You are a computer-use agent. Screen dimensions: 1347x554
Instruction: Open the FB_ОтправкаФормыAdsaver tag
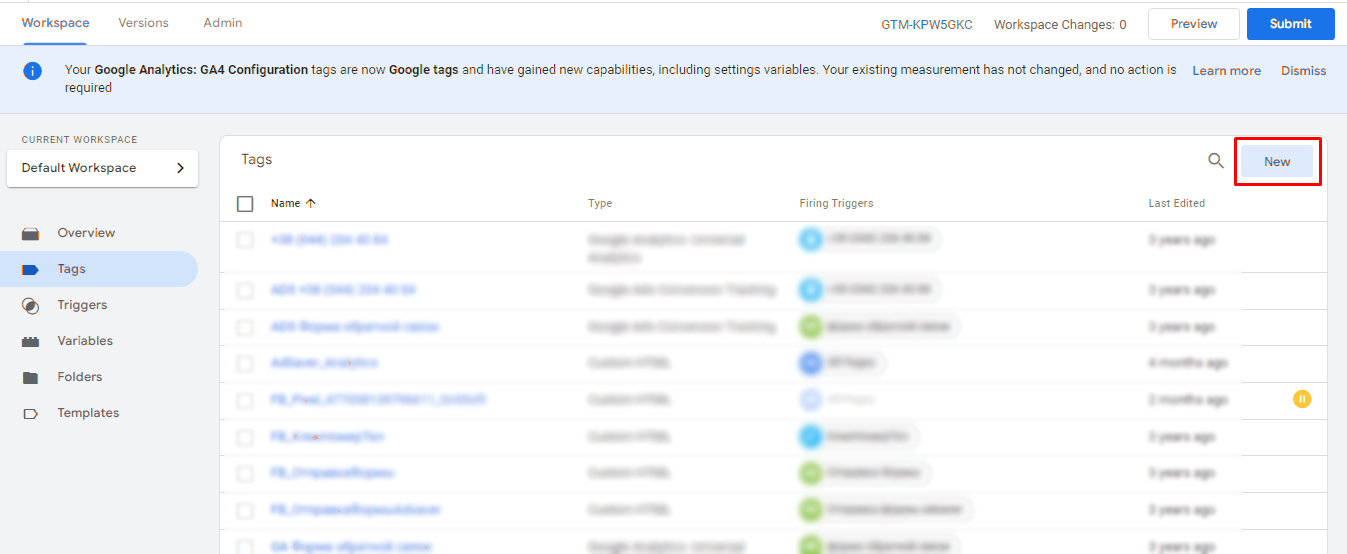[x=356, y=510]
